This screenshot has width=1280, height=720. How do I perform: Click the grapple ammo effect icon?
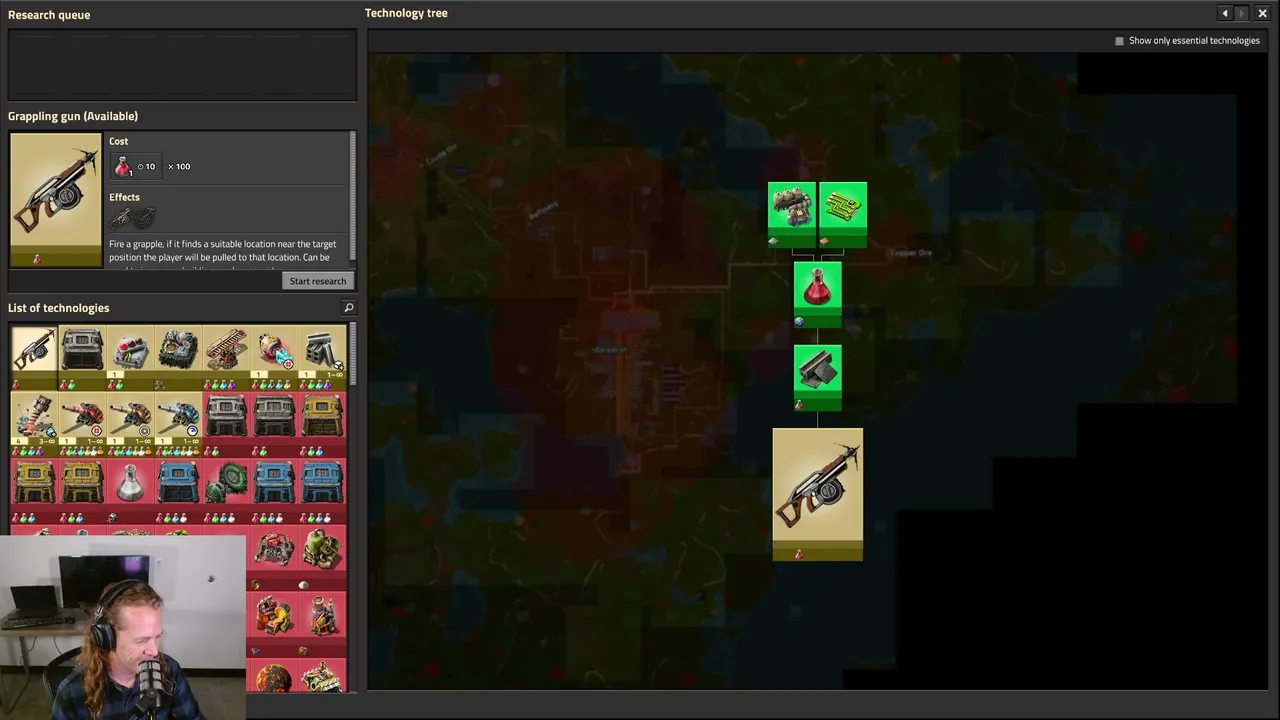coord(145,217)
